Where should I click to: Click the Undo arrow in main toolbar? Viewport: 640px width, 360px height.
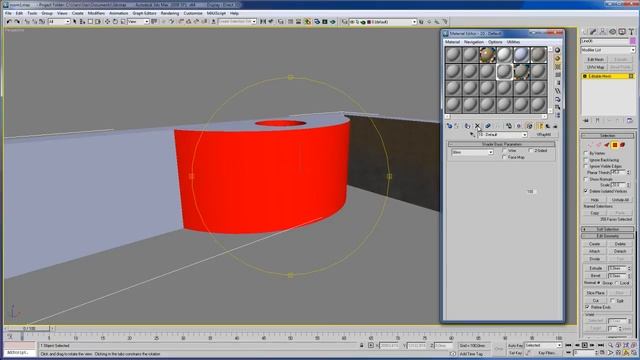[9, 22]
